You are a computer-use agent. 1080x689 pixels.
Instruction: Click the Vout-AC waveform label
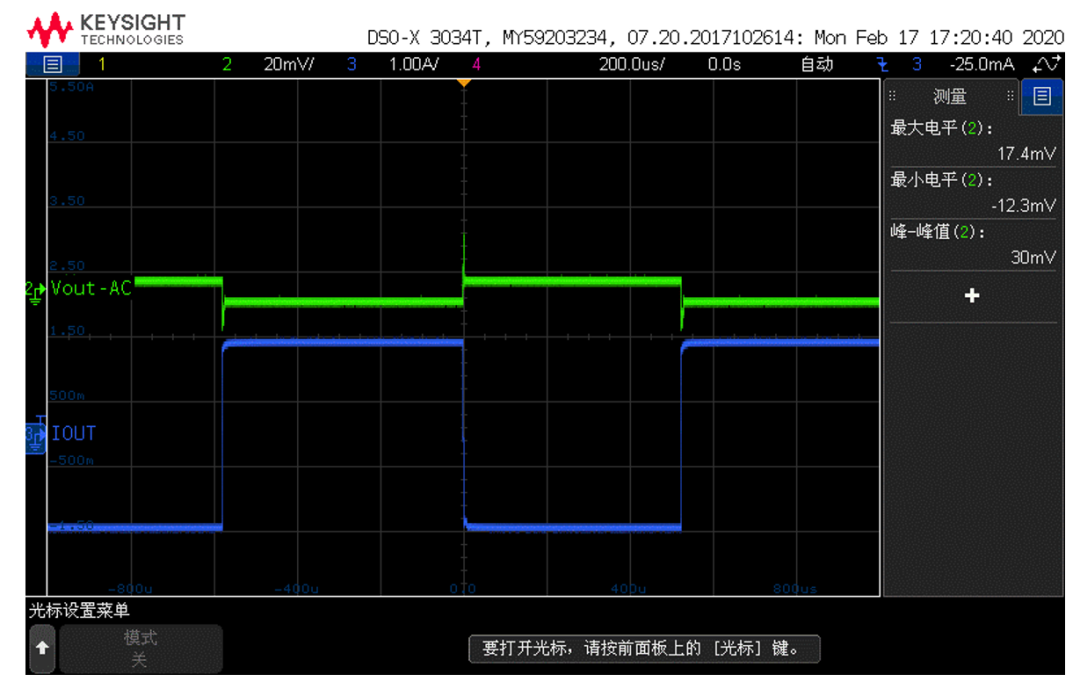click(x=91, y=288)
